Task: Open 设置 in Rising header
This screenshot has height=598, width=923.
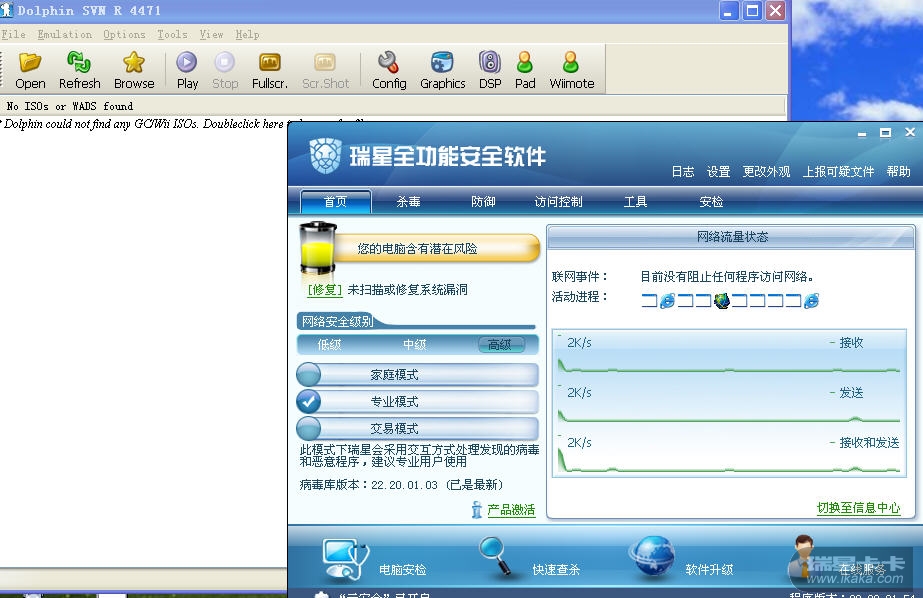Action: pyautogui.click(x=718, y=171)
